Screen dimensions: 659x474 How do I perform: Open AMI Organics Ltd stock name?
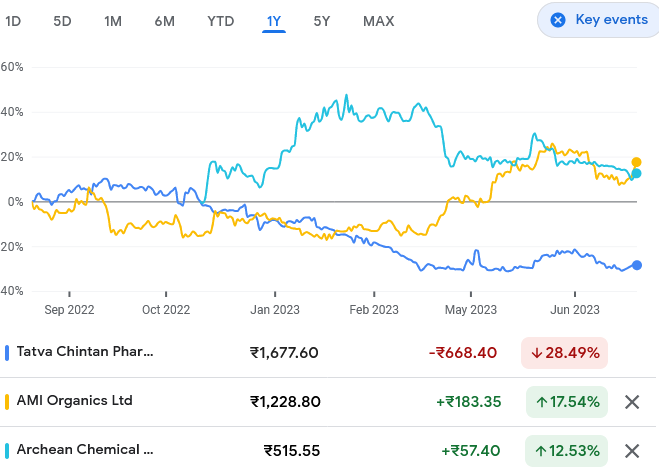(76, 401)
